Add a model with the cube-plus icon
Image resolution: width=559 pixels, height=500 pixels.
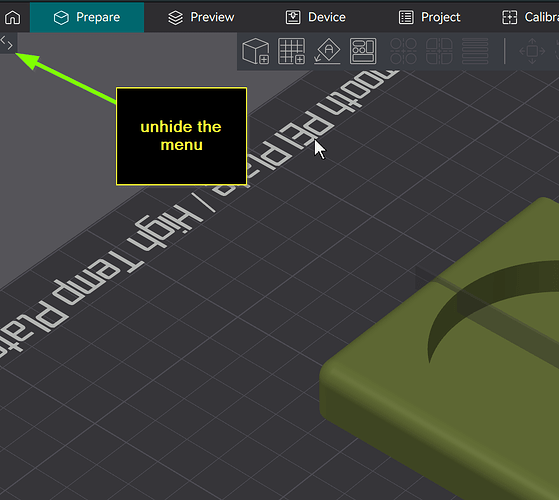[x=256, y=51]
